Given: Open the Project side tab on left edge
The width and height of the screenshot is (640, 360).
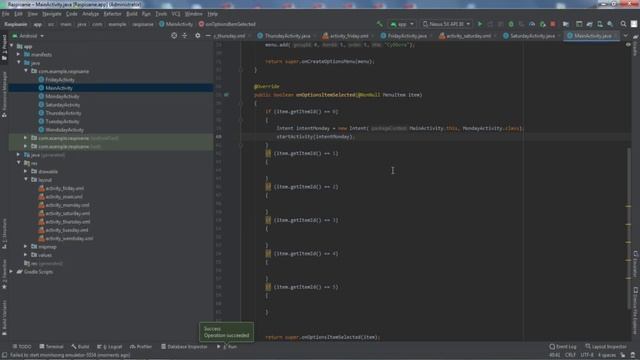Looking at the screenshot, I should pyautogui.click(x=4, y=48).
